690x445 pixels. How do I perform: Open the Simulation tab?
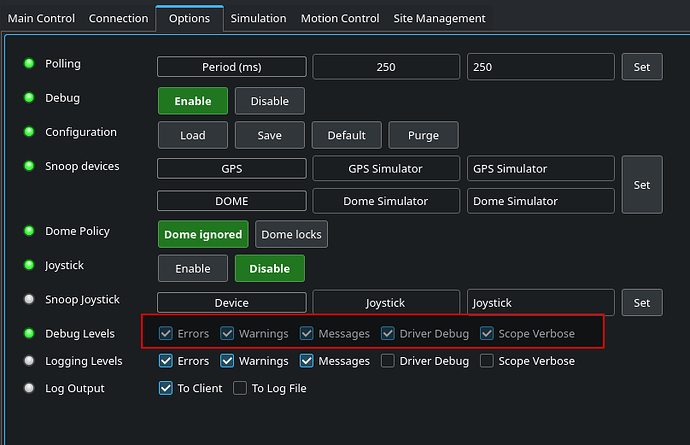(x=258, y=18)
